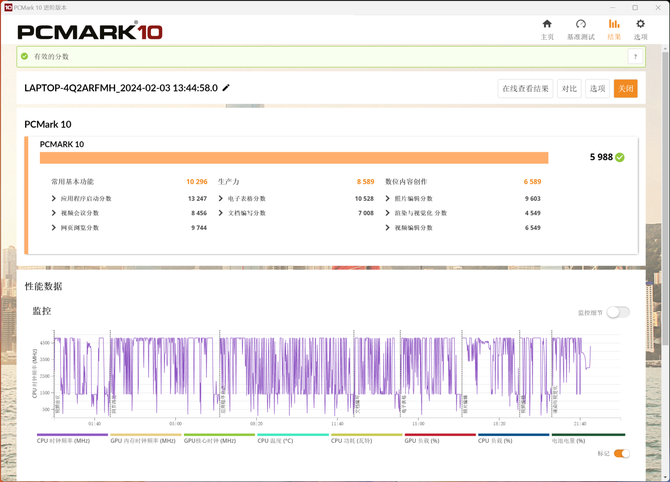
Task: Click the overall 5 988 score value
Action: [x=601, y=157]
